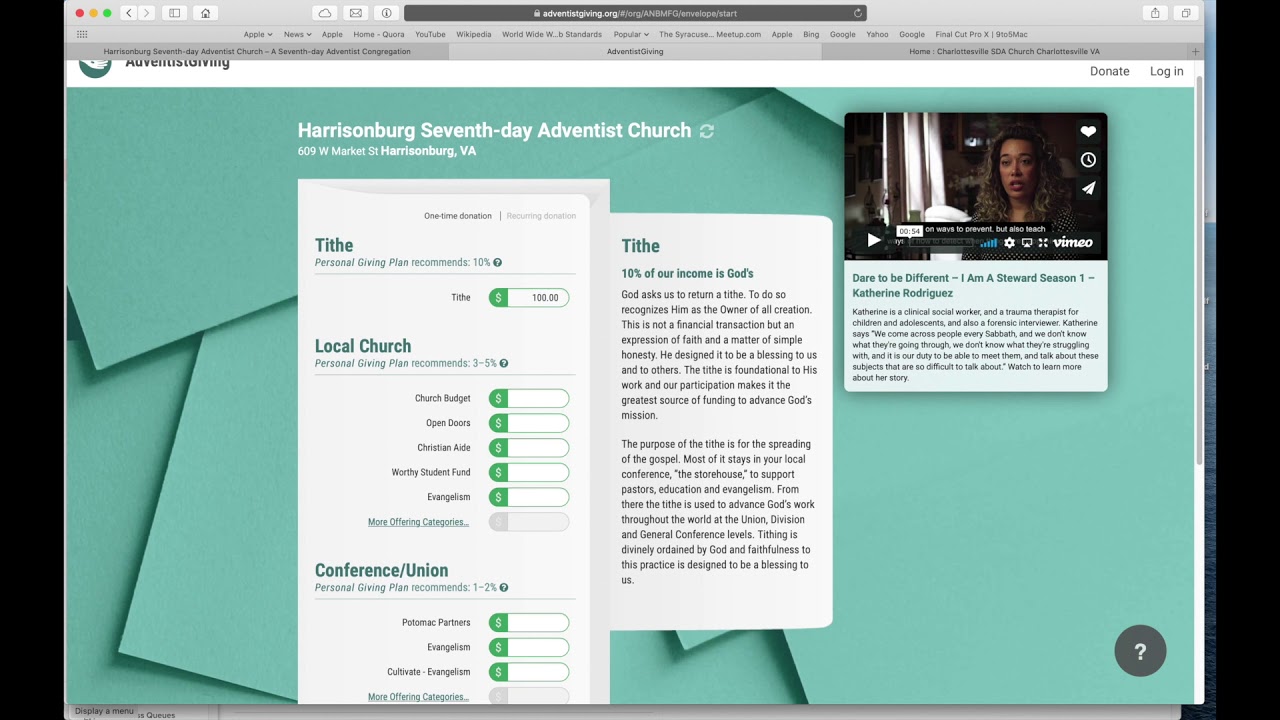Share the video with paper plane icon
The height and width of the screenshot is (720, 1280).
point(1088,188)
